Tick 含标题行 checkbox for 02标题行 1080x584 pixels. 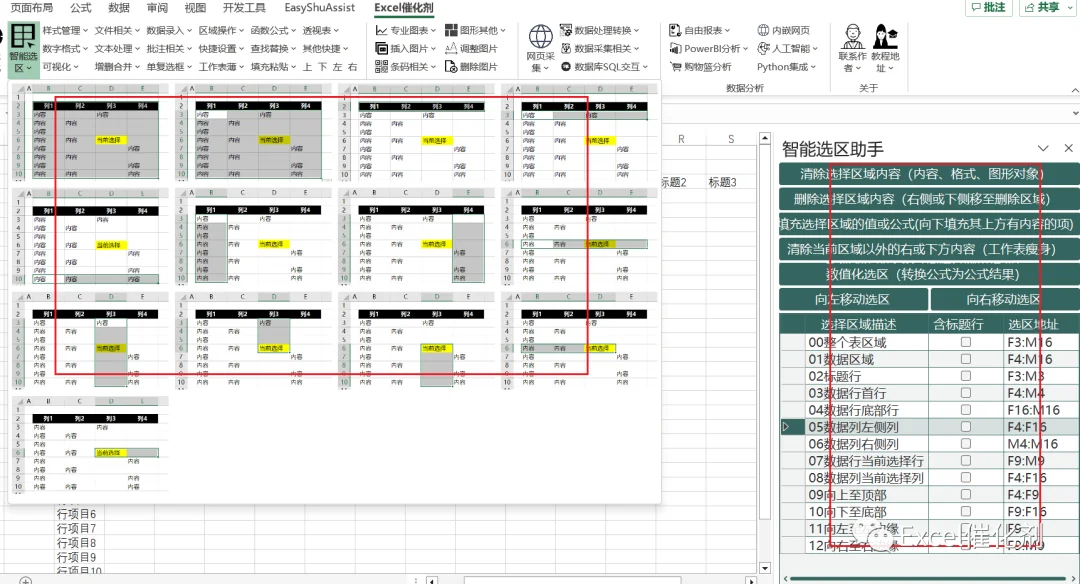tap(966, 376)
